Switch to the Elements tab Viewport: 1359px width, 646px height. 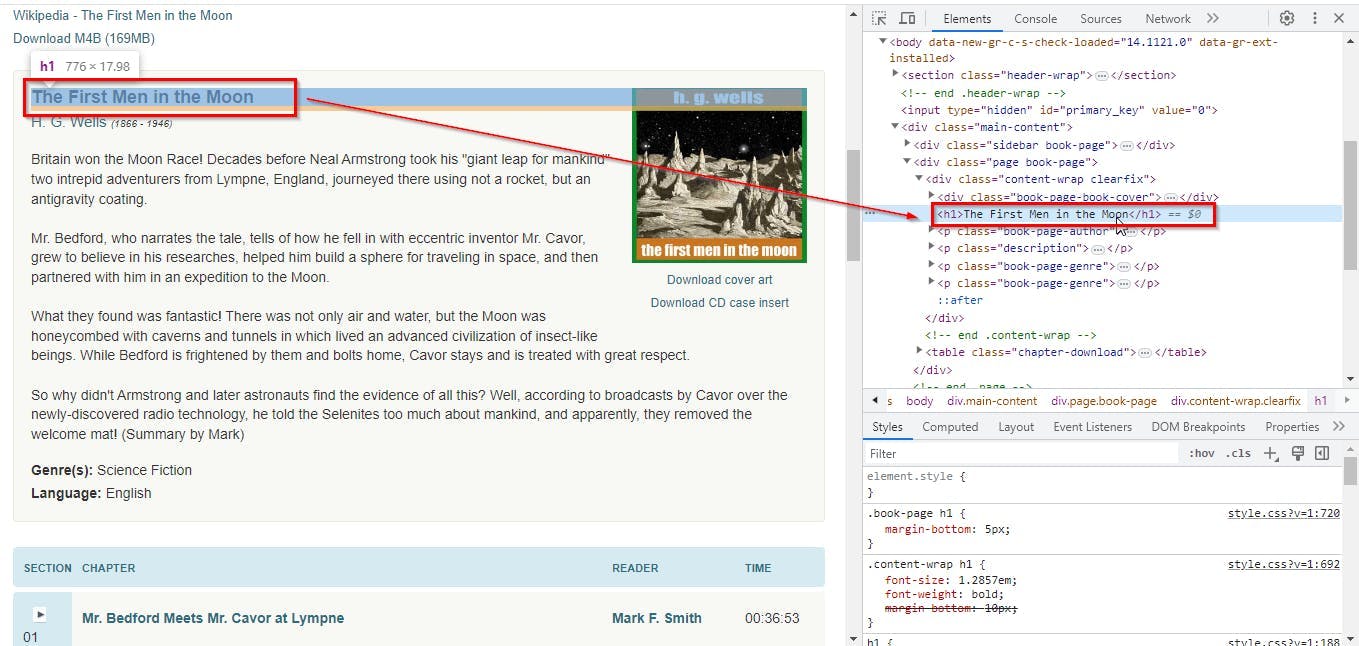click(x=967, y=18)
